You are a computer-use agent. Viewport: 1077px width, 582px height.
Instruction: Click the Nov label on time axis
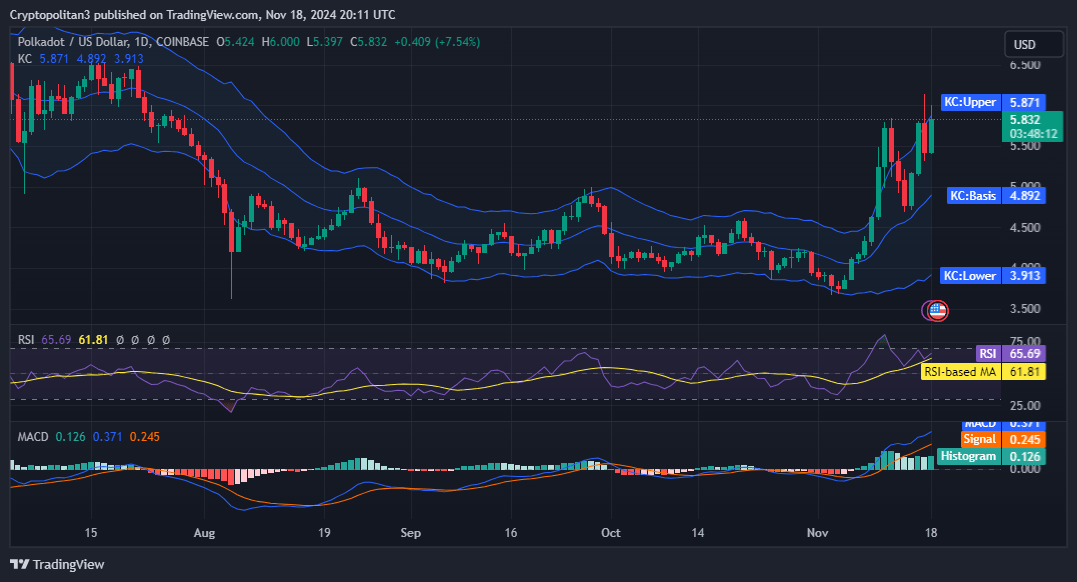[817, 533]
